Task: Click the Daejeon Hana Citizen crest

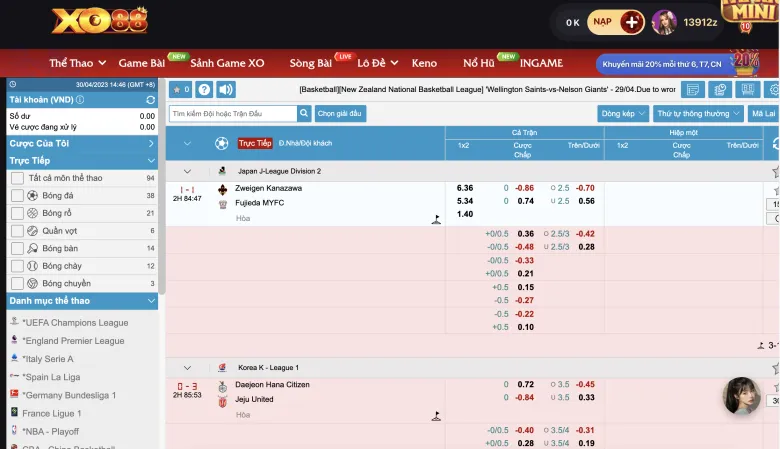Action: point(223,386)
